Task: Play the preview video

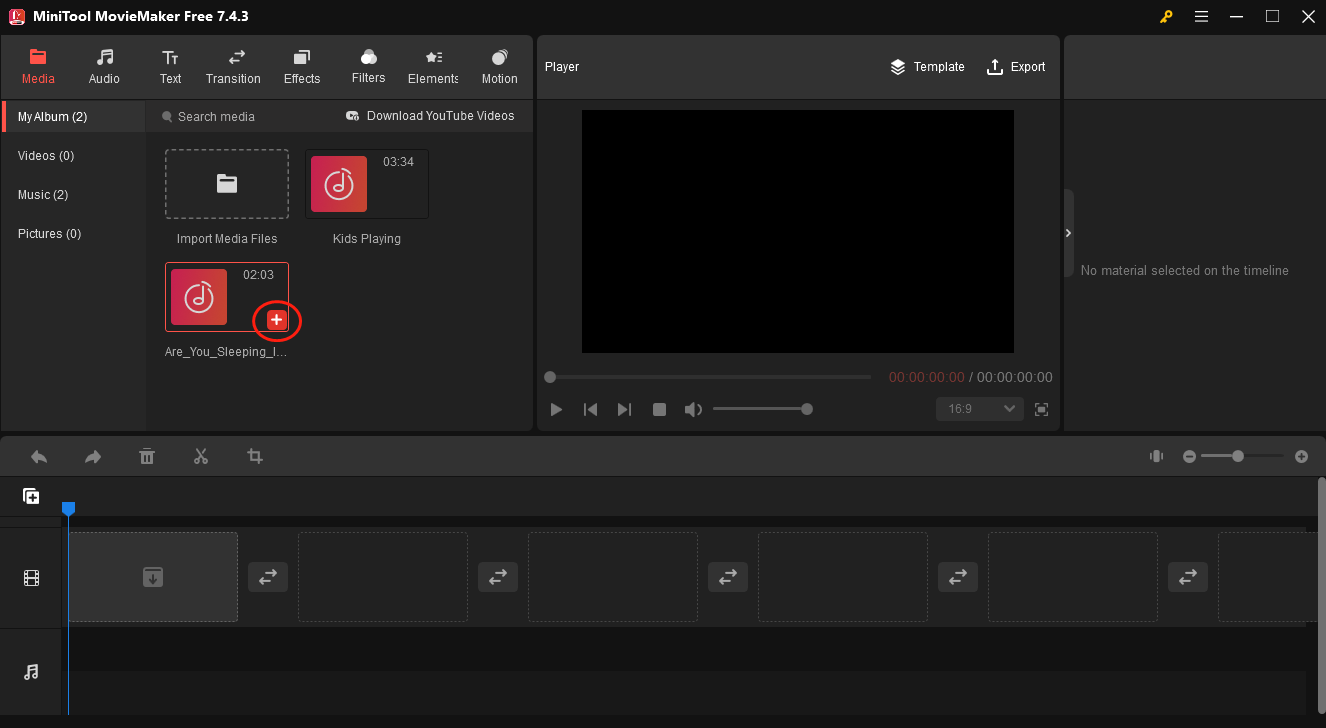Action: (557, 409)
